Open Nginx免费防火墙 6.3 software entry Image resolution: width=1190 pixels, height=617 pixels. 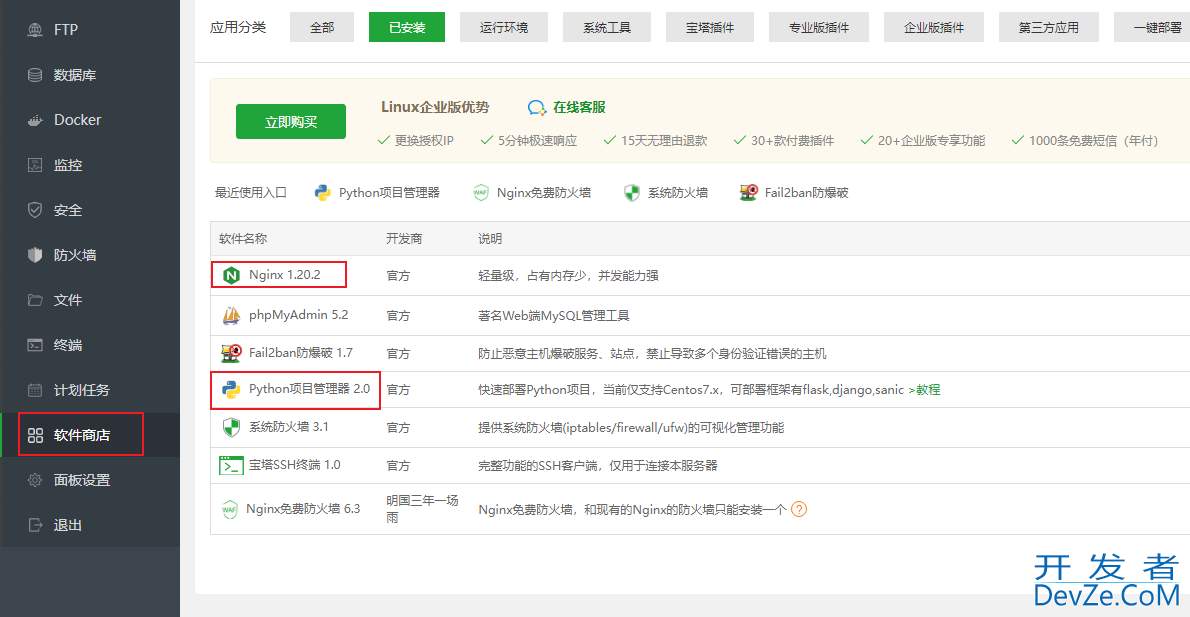303,508
